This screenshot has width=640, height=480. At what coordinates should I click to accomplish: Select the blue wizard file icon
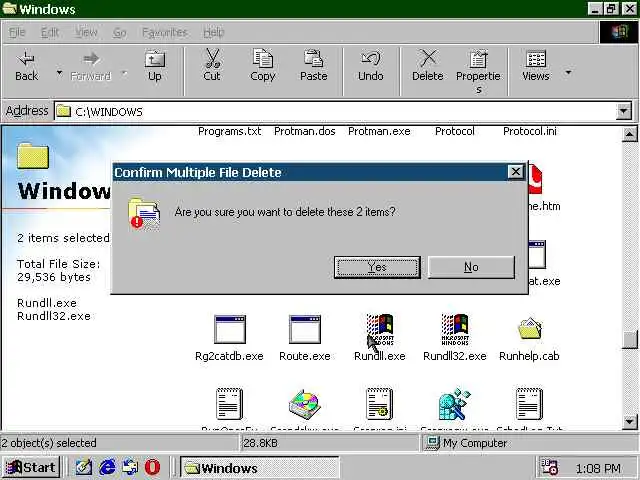point(454,404)
